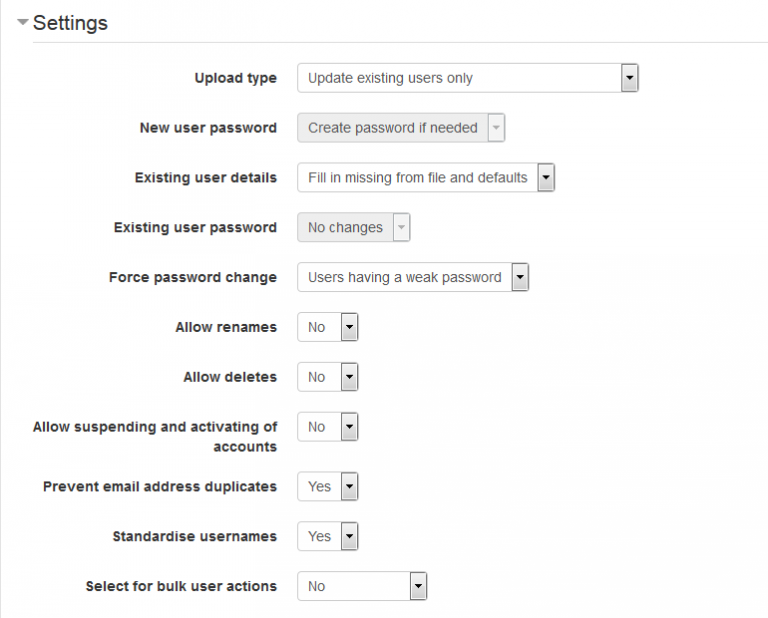Open the Prevent email address duplicates dropdown
Screen dimensions: 768x618
tap(327, 487)
